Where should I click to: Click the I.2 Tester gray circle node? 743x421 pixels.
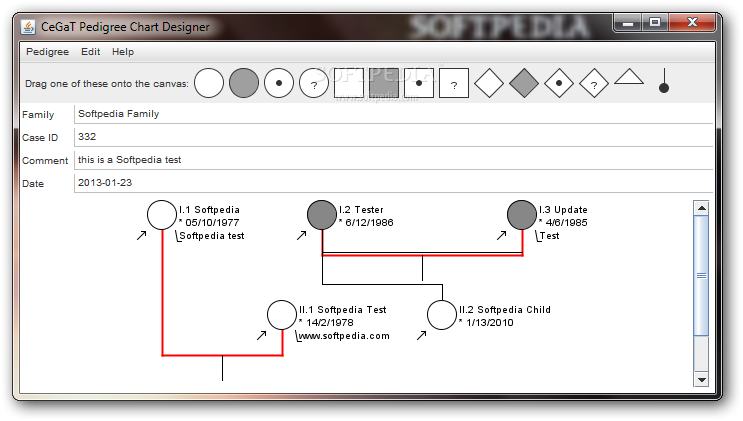322,215
